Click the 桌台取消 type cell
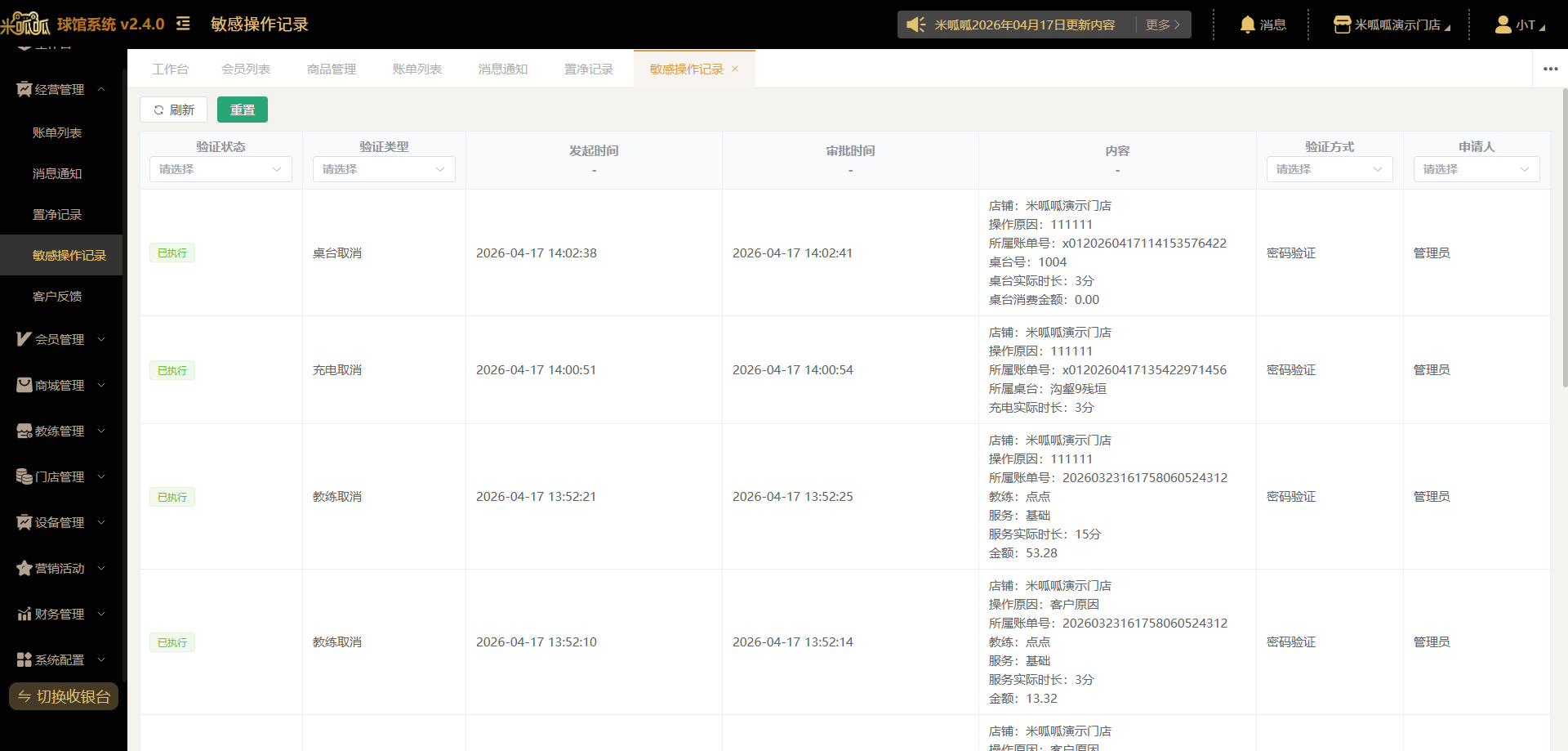The image size is (1568, 751). (x=337, y=253)
